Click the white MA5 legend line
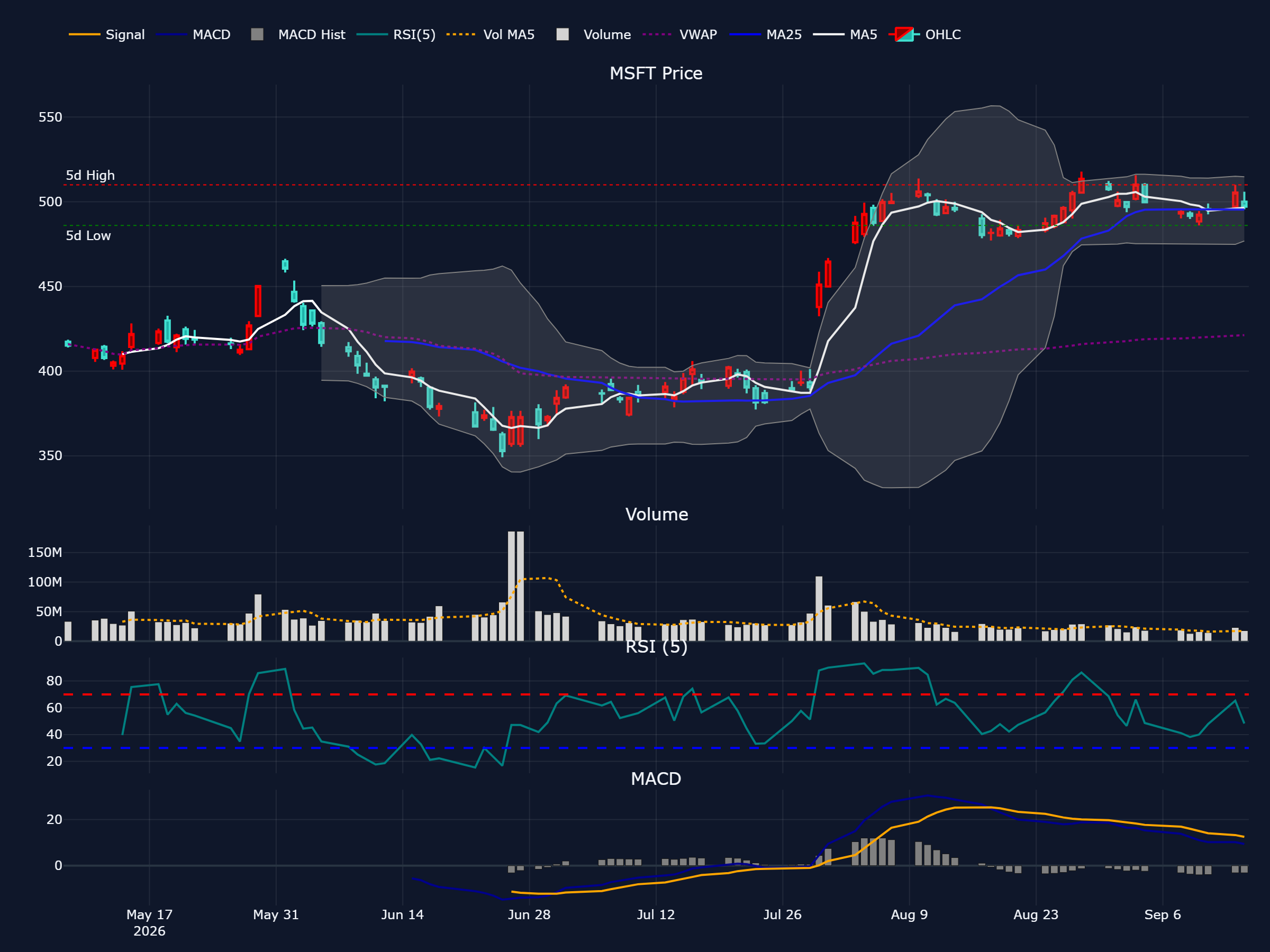The image size is (1270, 952). pyautogui.click(x=828, y=34)
